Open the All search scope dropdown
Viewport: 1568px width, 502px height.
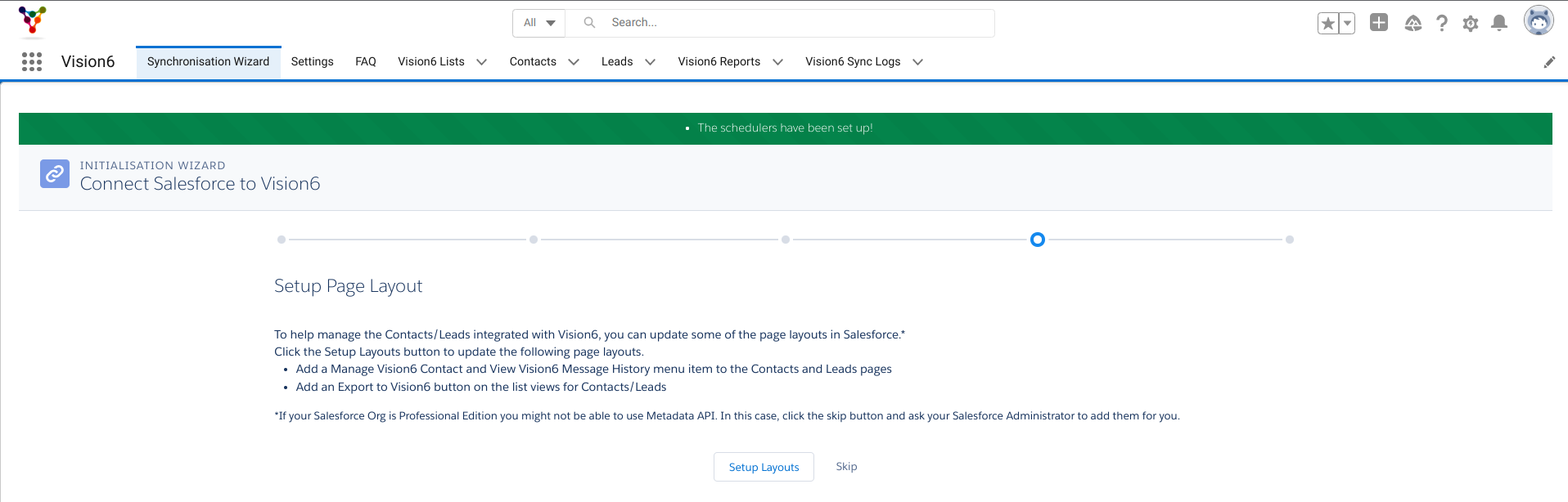click(539, 23)
